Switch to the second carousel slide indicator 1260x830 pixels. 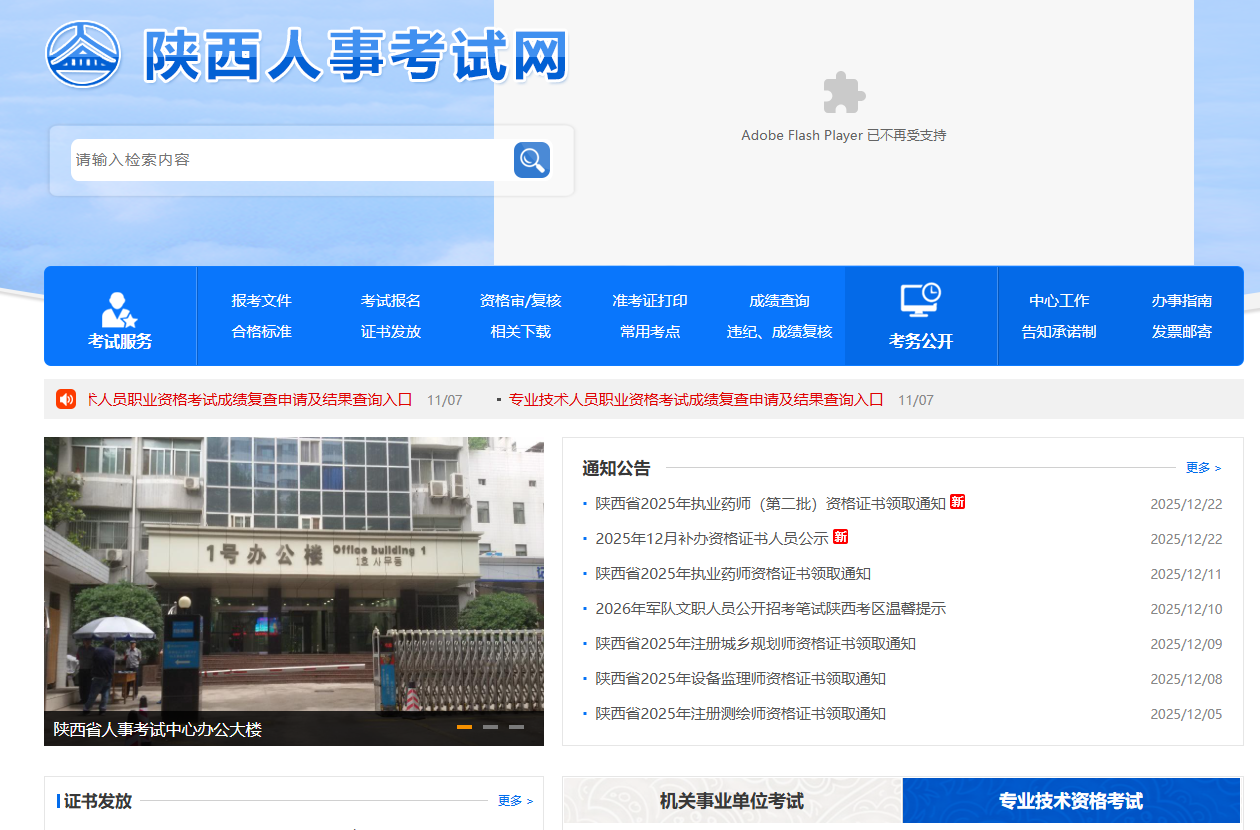pos(490,727)
